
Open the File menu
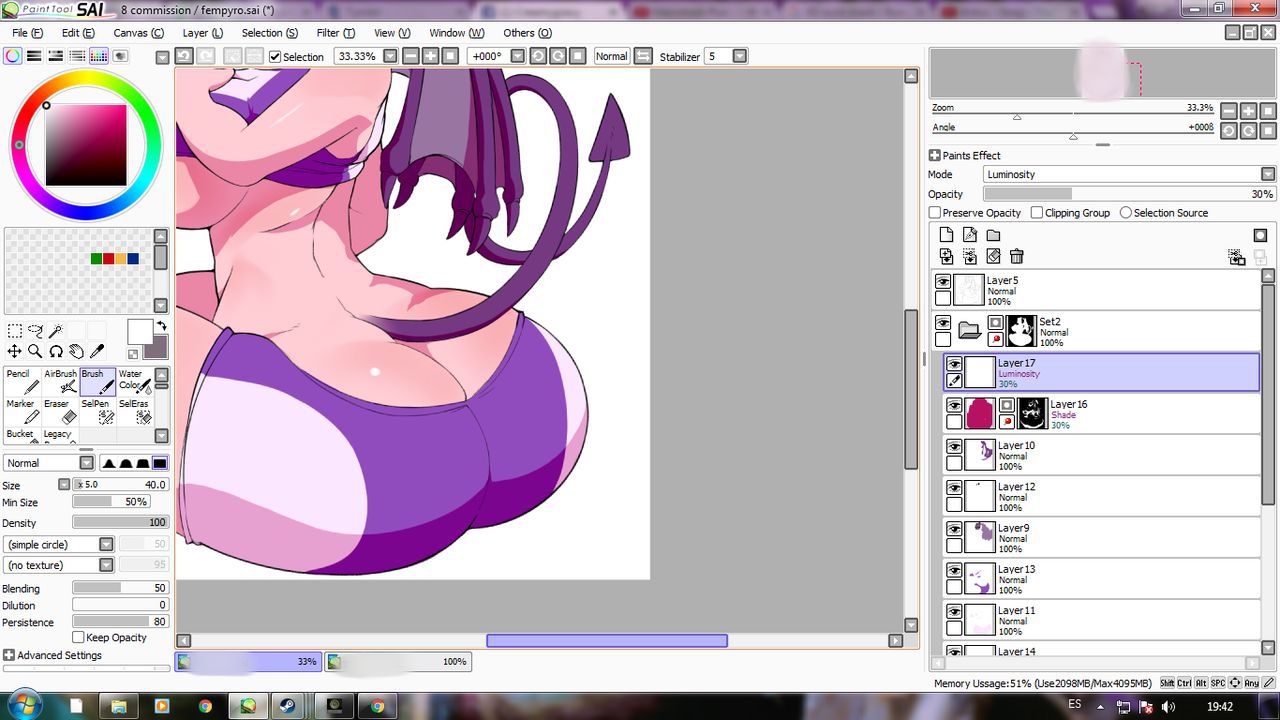27,33
